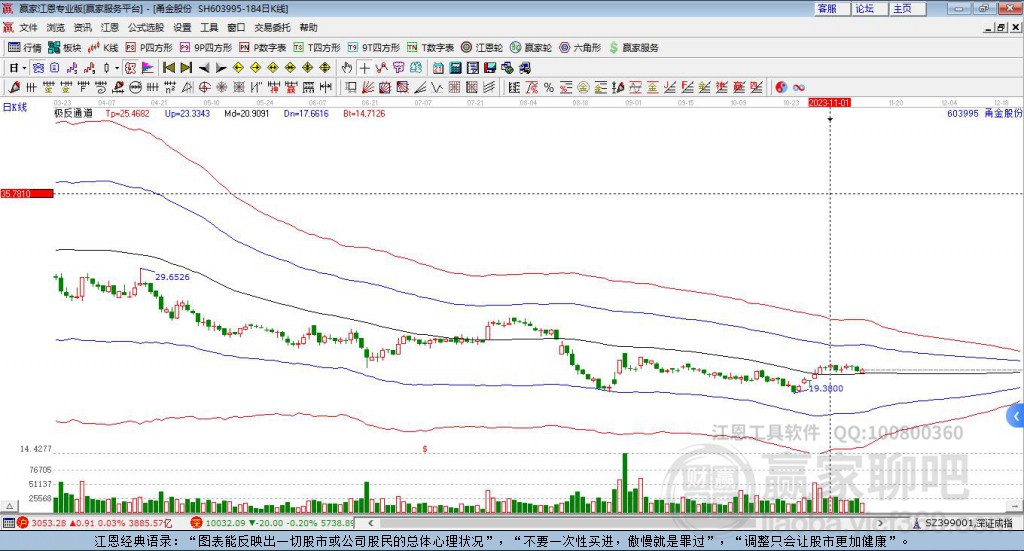The height and width of the screenshot is (551, 1024).
Task: Open the 板块 sector view
Action: [x=64, y=48]
